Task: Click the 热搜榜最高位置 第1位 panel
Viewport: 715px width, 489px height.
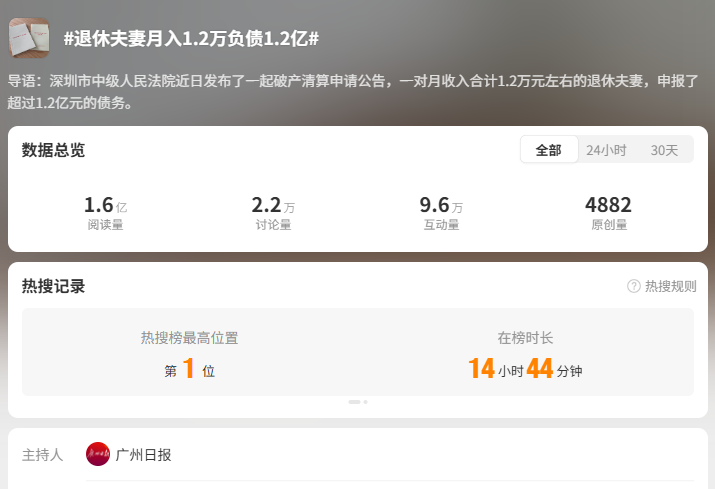Action: point(189,354)
